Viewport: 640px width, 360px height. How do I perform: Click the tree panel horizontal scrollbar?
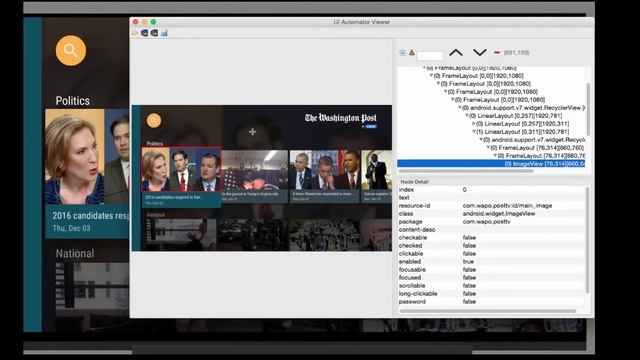465,171
